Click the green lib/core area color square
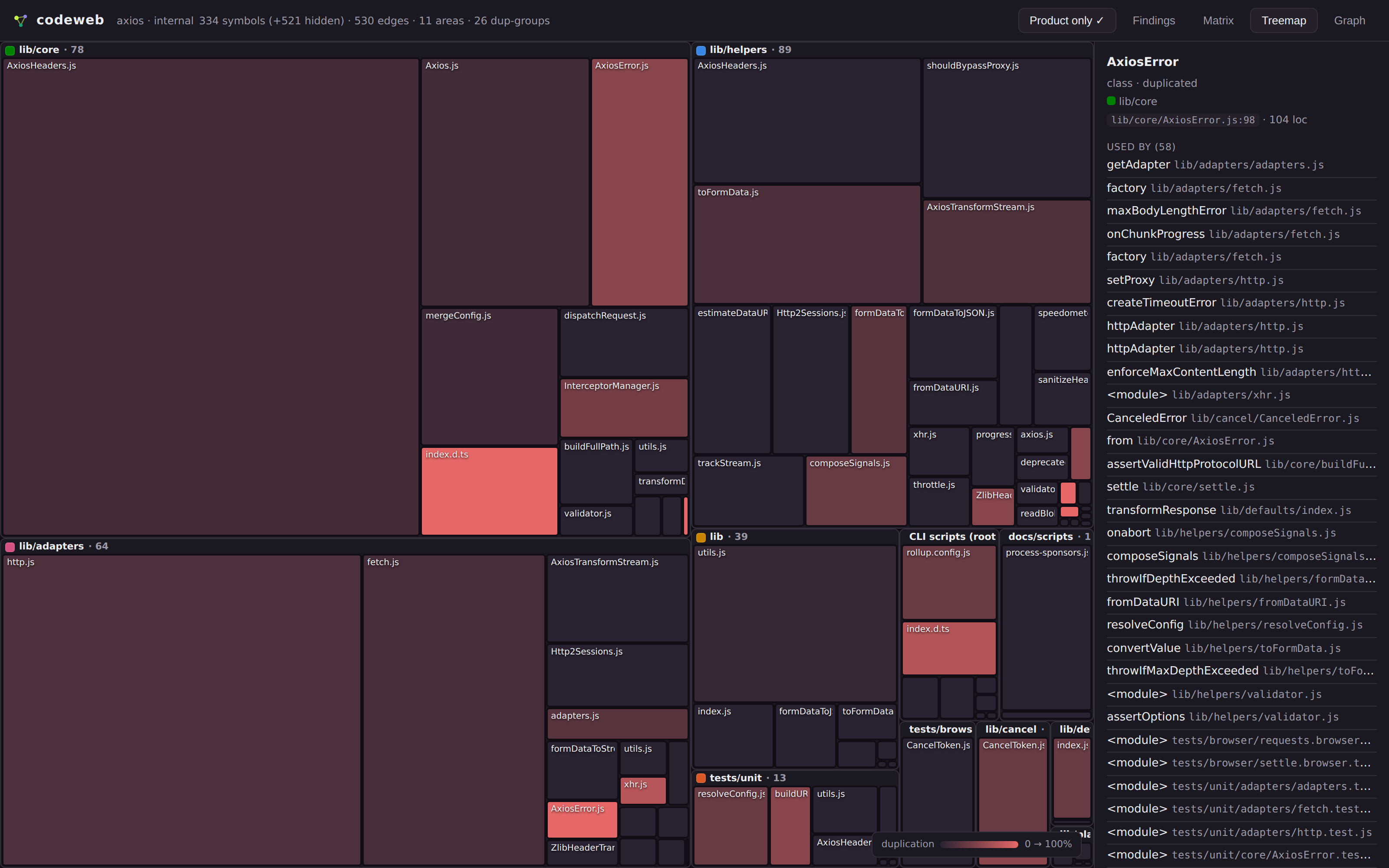Screen dimensions: 1389x868 pos(10,50)
